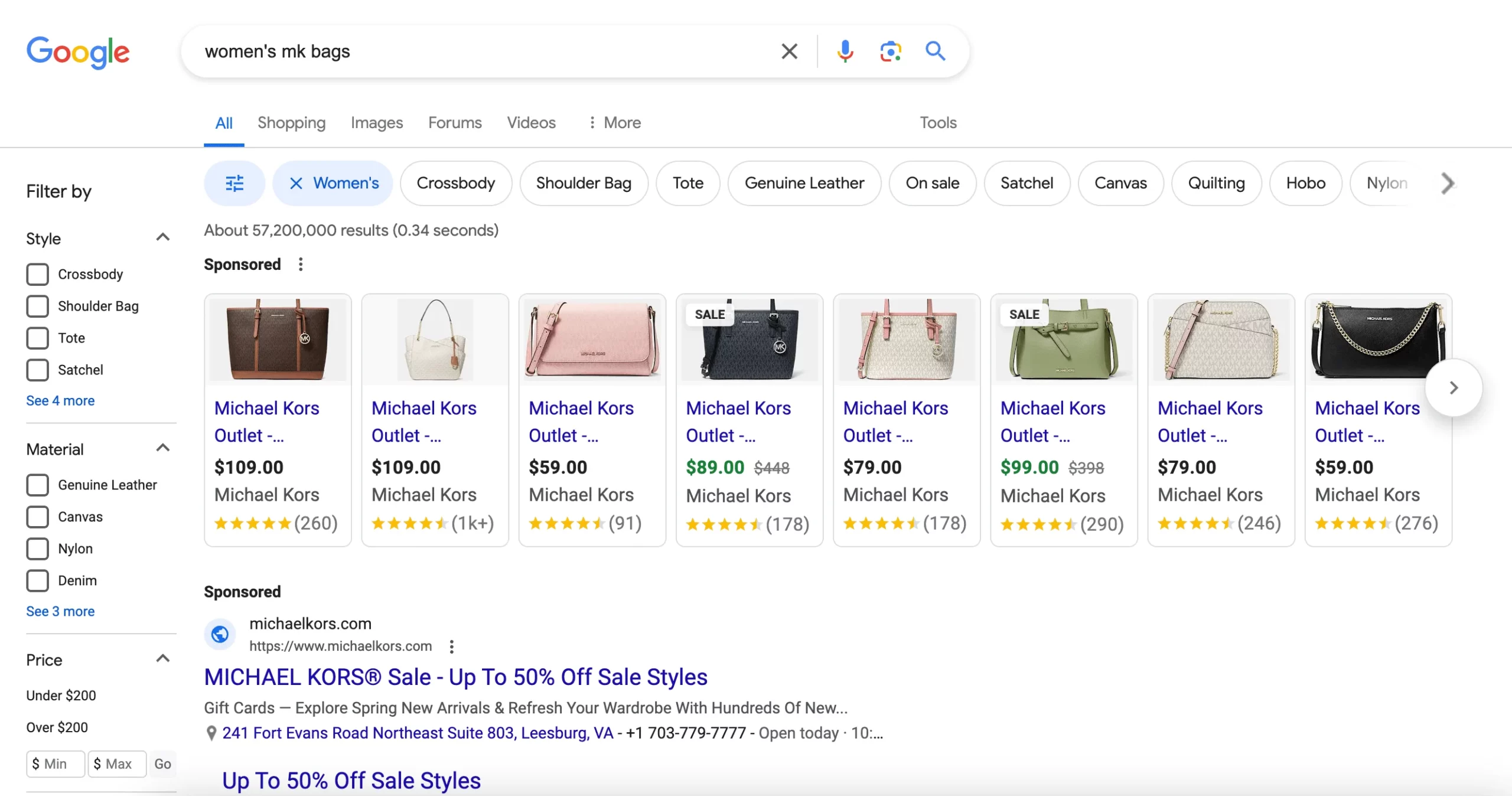Expand See 4 more styles
Viewport: 1512px width, 796px height.
point(60,400)
